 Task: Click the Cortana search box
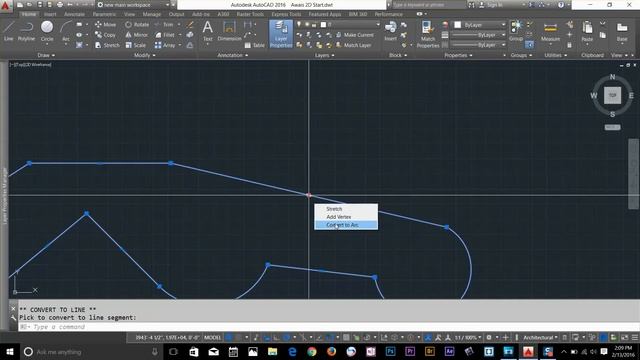92,351
